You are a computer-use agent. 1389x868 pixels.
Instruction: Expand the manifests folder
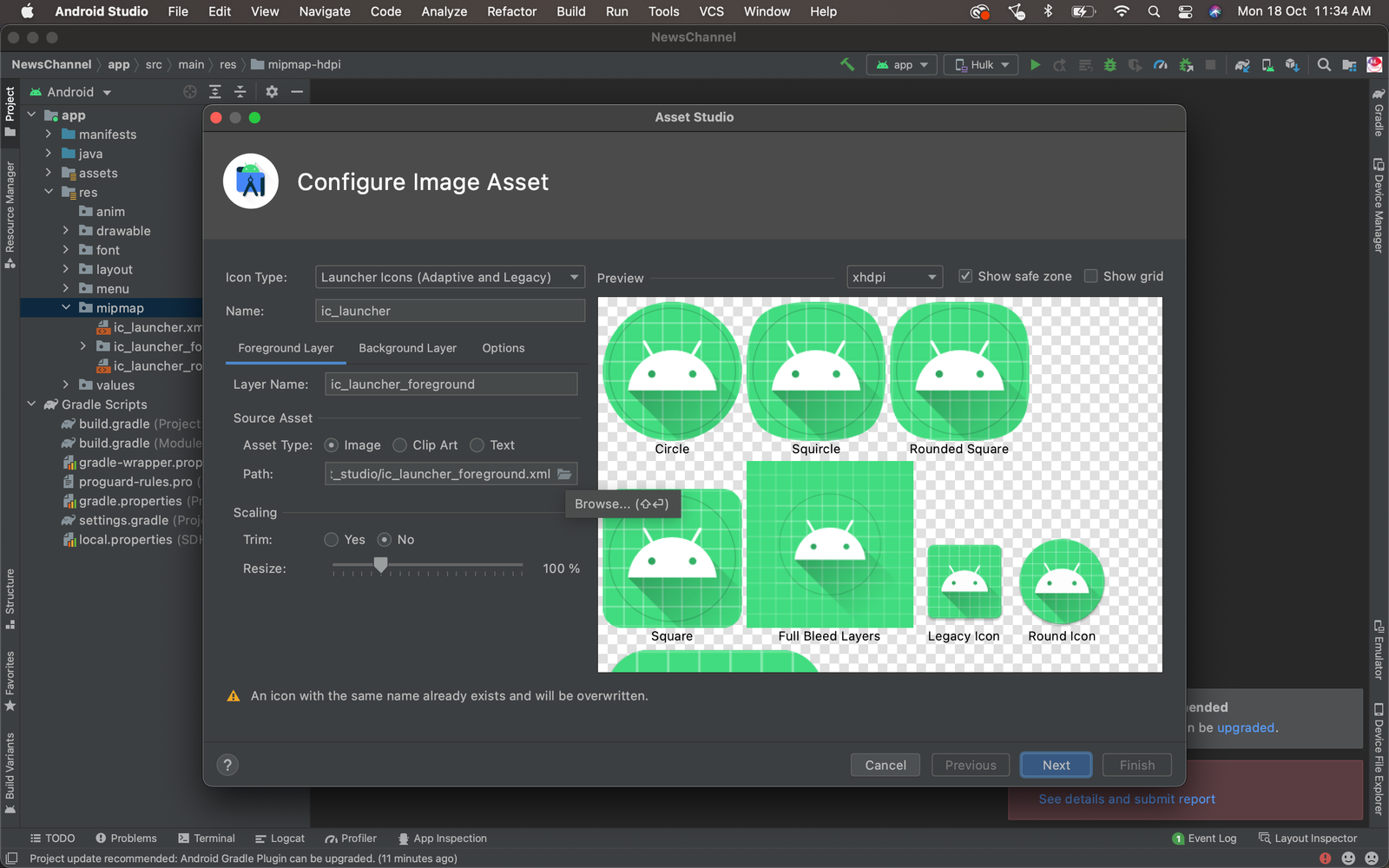pyautogui.click(x=49, y=135)
